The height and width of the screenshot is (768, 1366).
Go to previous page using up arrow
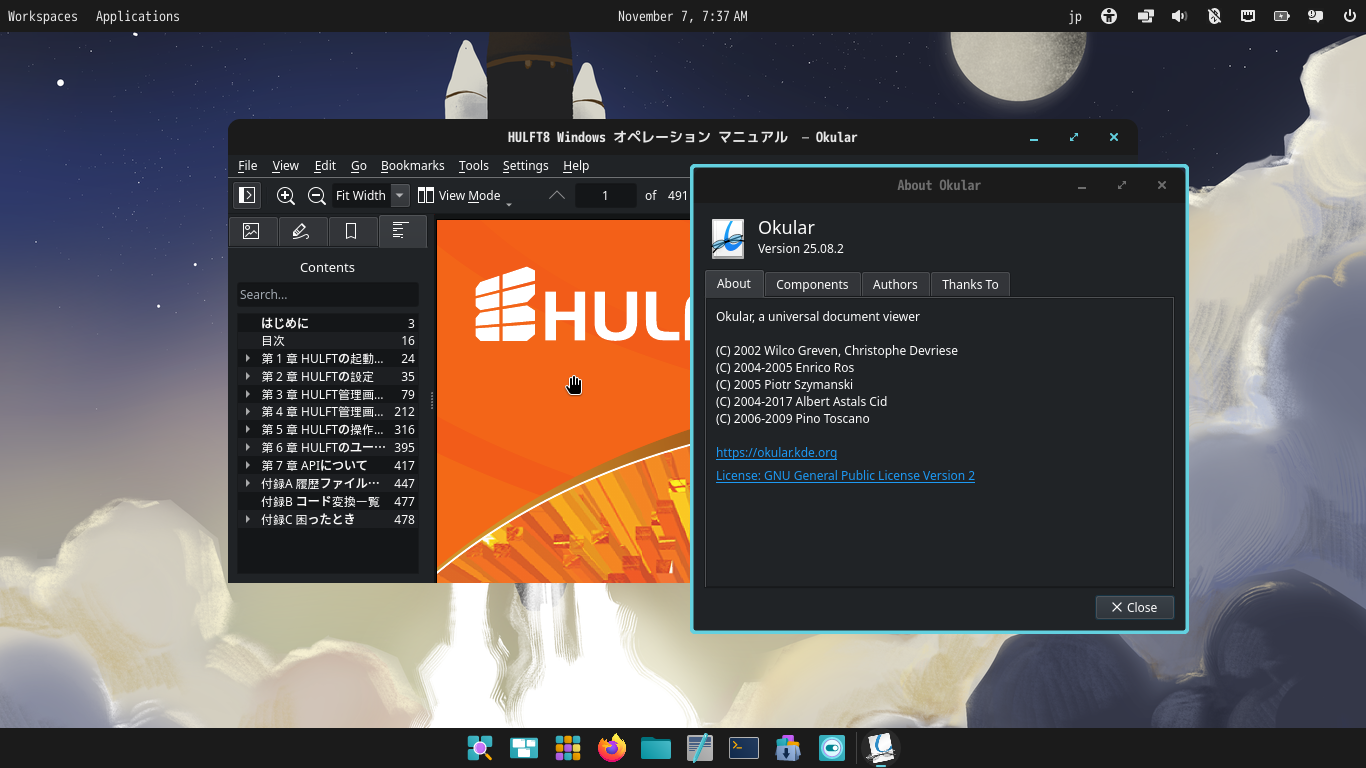click(557, 196)
